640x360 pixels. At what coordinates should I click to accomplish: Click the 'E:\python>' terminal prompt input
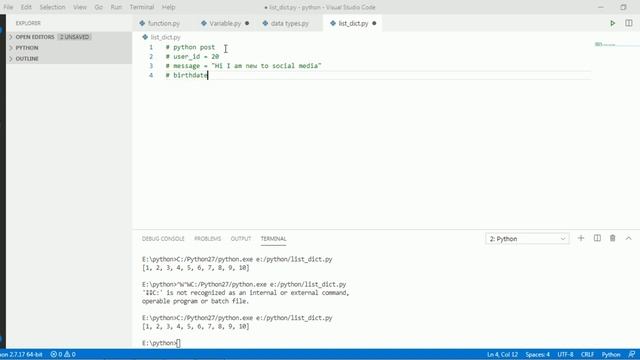tap(161, 343)
